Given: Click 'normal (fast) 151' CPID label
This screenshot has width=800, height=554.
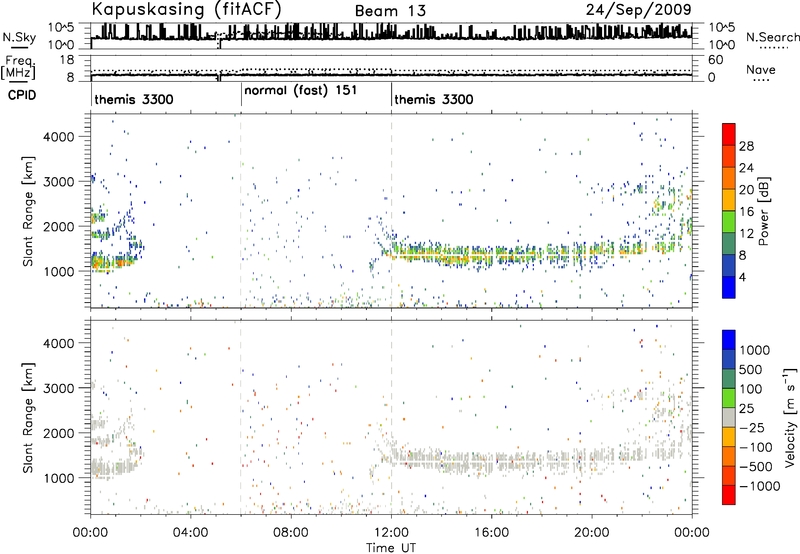Looking at the screenshot, I should pyautogui.click(x=301, y=90).
